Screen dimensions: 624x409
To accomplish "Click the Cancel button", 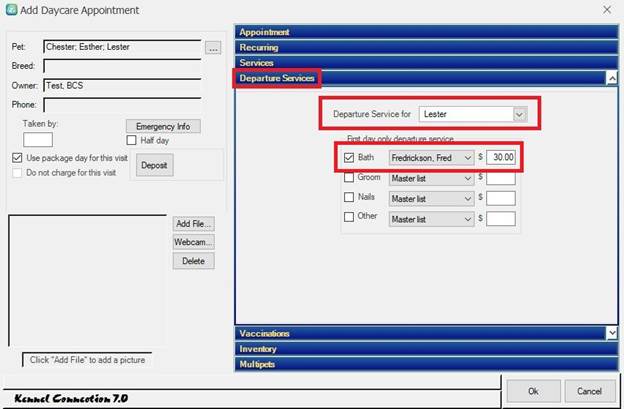I will point(589,391).
